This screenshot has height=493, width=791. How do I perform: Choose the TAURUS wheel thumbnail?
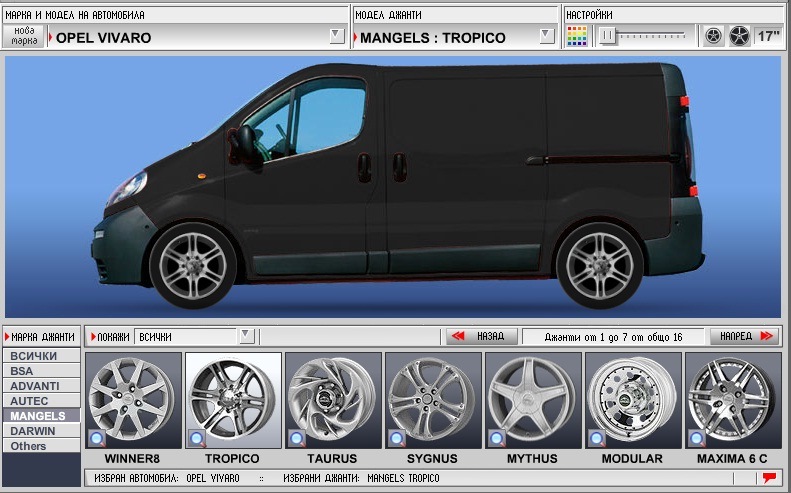(x=333, y=400)
